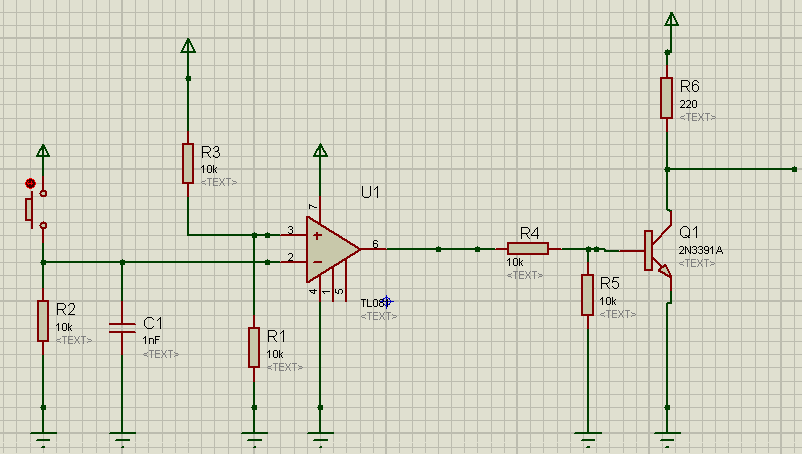The image size is (802, 454).
Task: Click the C1 reference label
Action: tap(153, 323)
